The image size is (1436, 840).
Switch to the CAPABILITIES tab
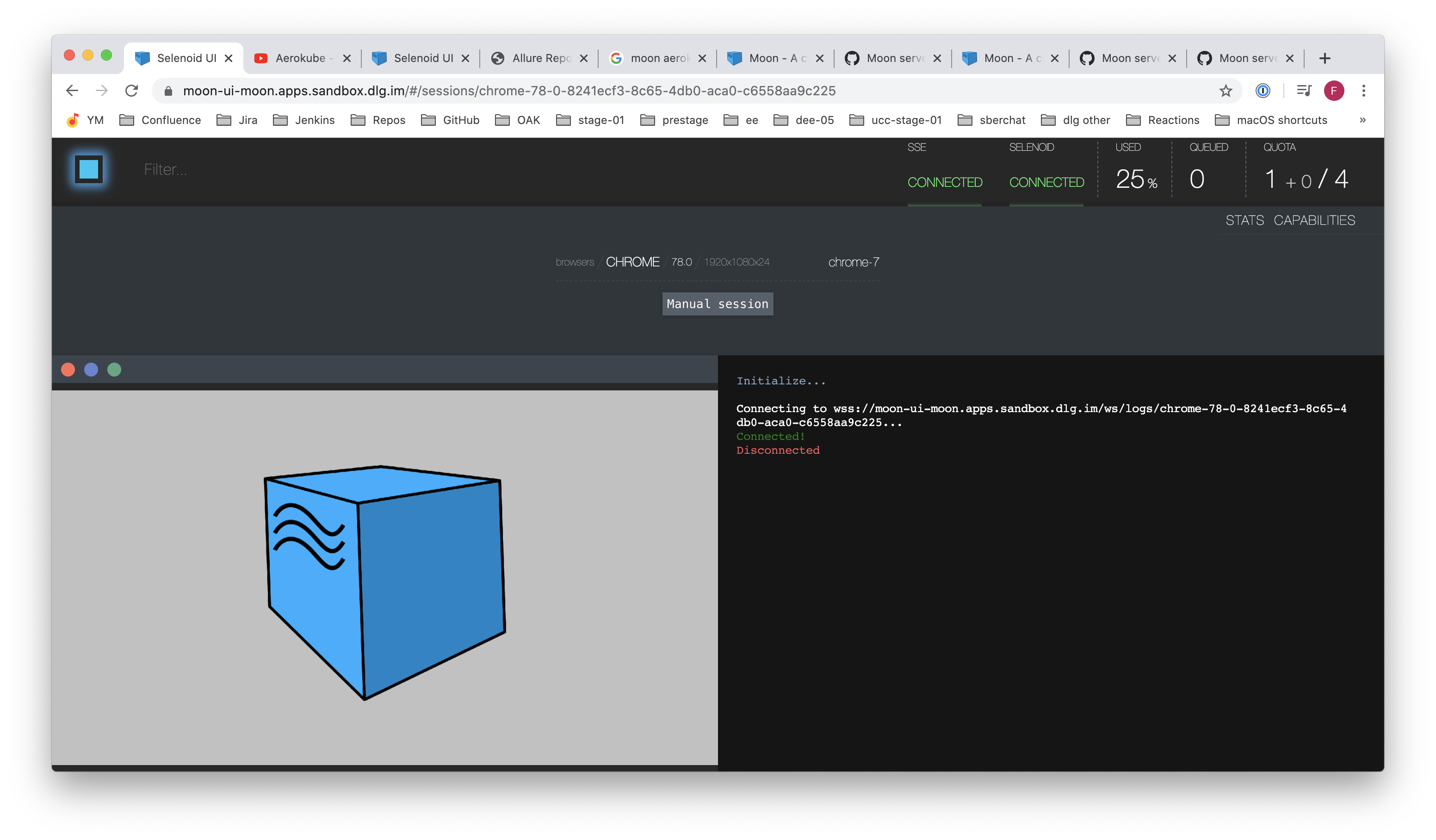(x=1315, y=221)
